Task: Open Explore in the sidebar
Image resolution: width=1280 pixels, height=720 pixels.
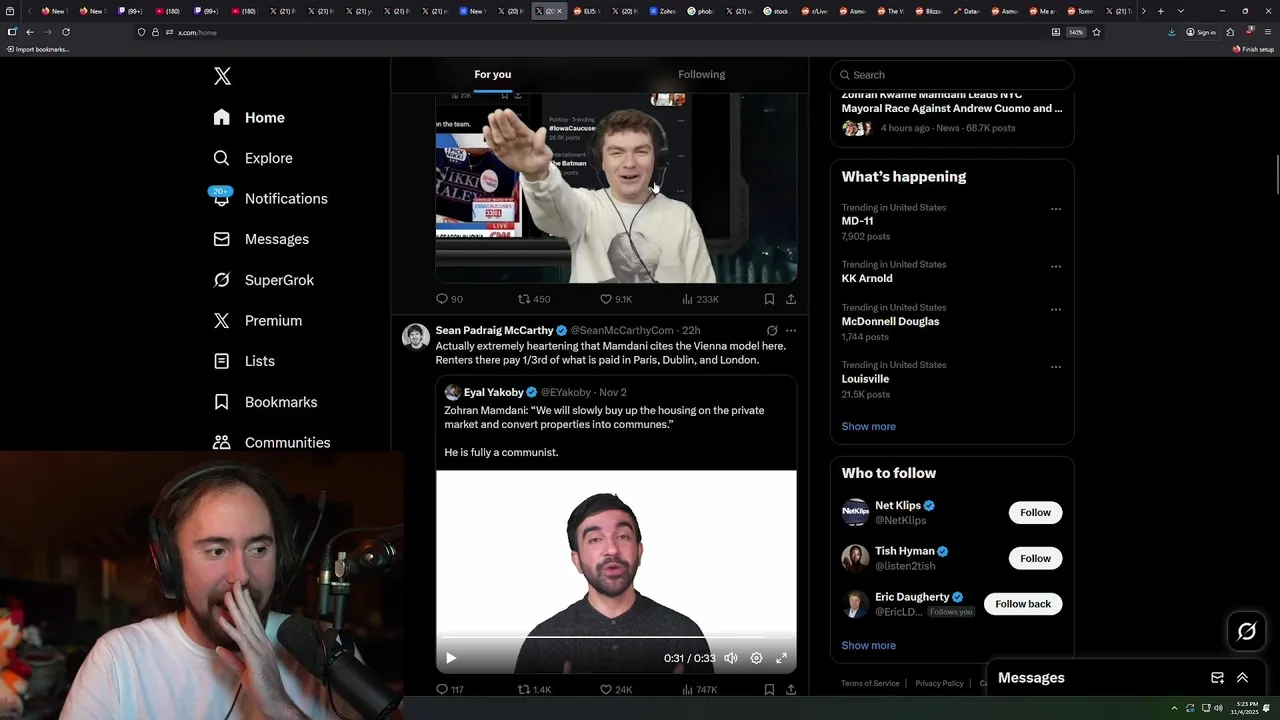Action: 253,158
